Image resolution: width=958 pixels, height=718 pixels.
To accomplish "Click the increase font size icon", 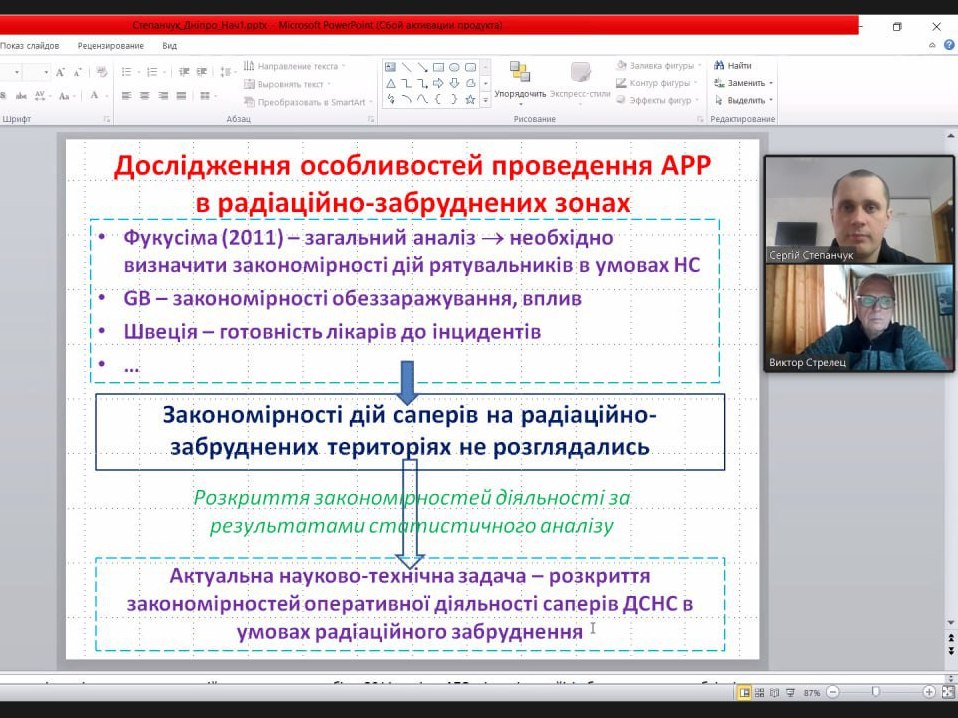I will click(x=61, y=72).
